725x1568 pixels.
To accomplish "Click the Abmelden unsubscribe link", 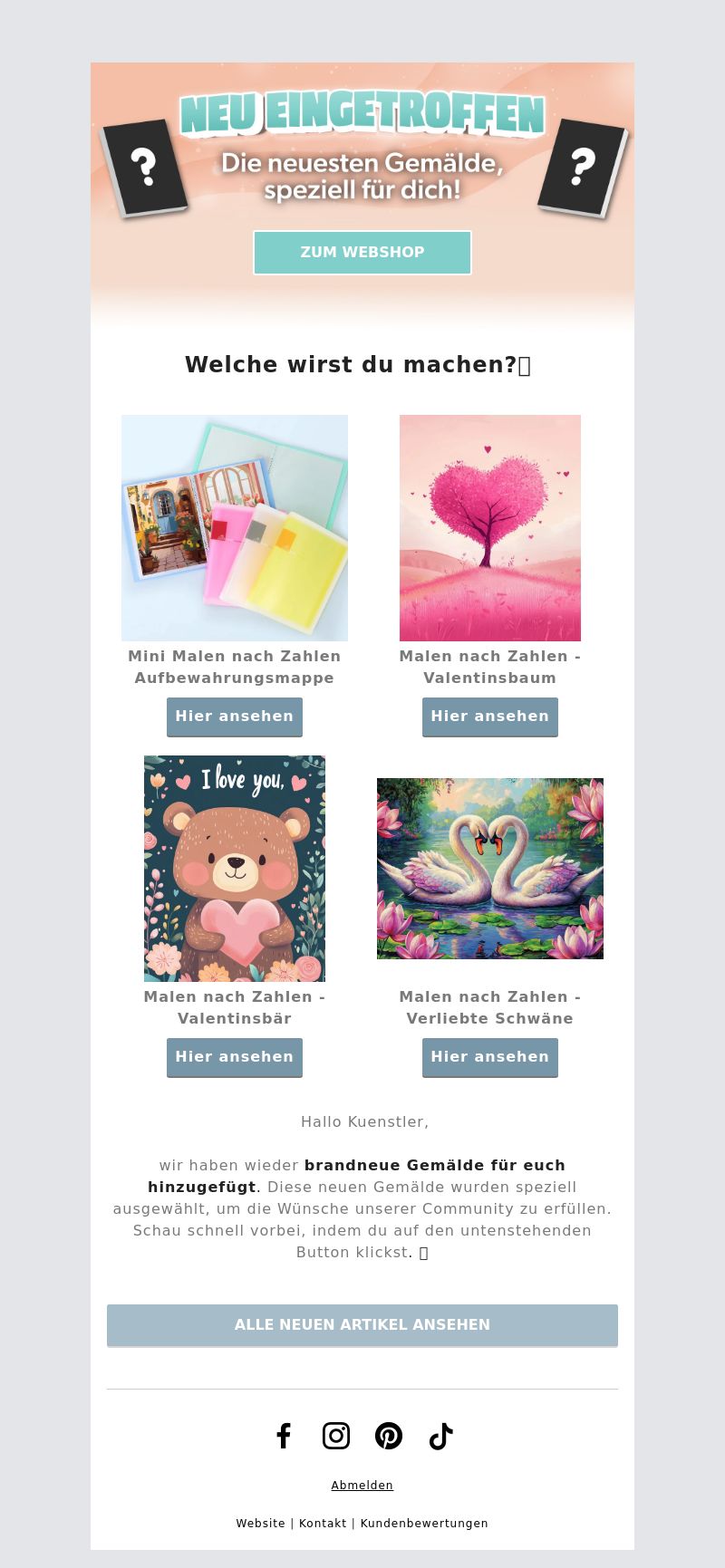I will pos(362,1486).
